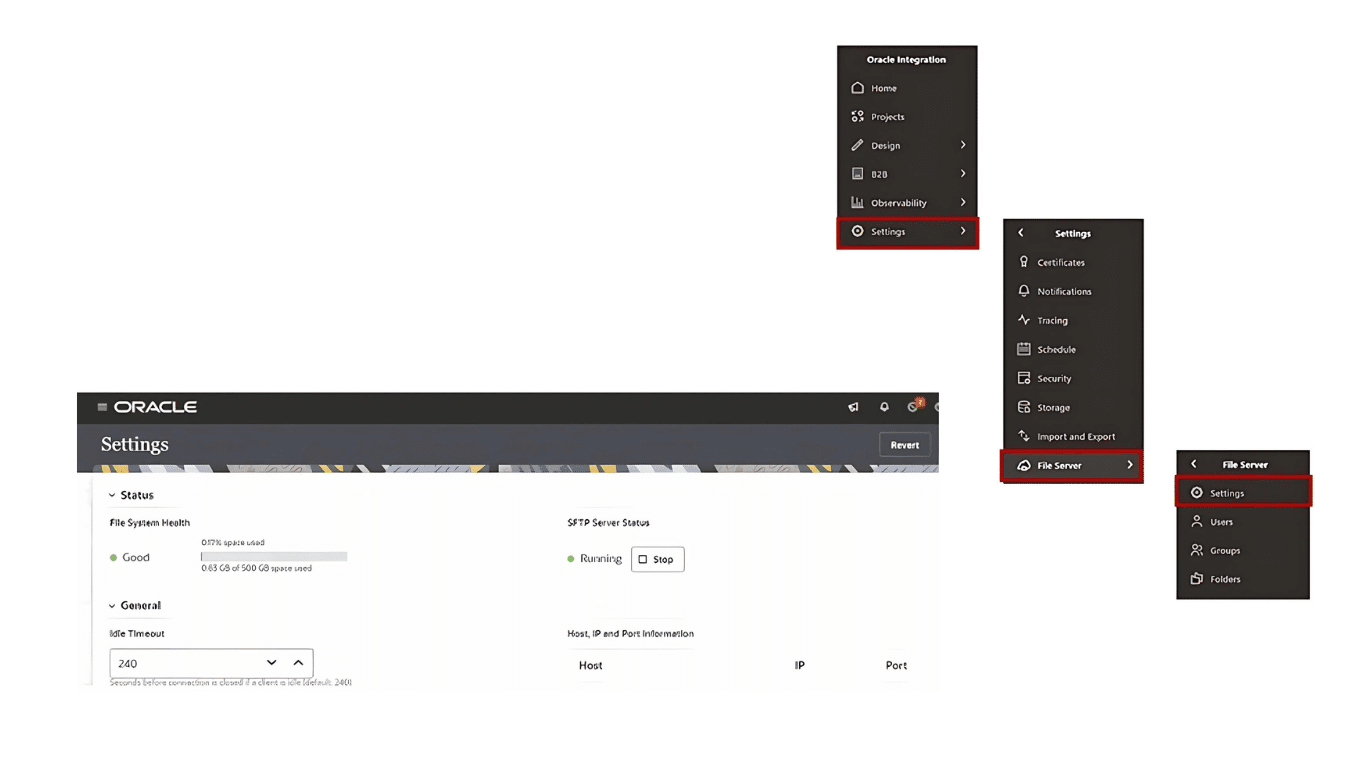Click the Observability chart icon
Image resolution: width=1366 pixels, height=768 pixels.
857,202
